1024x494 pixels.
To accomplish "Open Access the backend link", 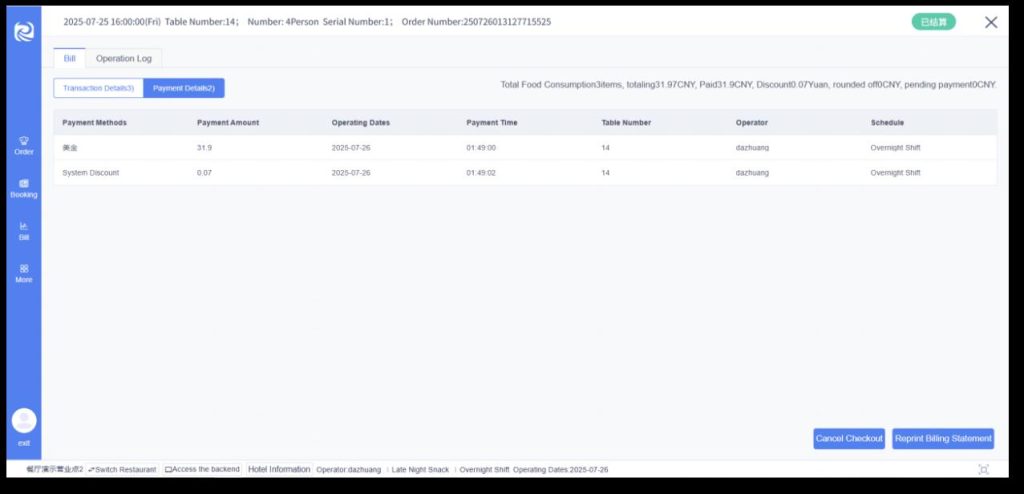I will pyautogui.click(x=203, y=469).
